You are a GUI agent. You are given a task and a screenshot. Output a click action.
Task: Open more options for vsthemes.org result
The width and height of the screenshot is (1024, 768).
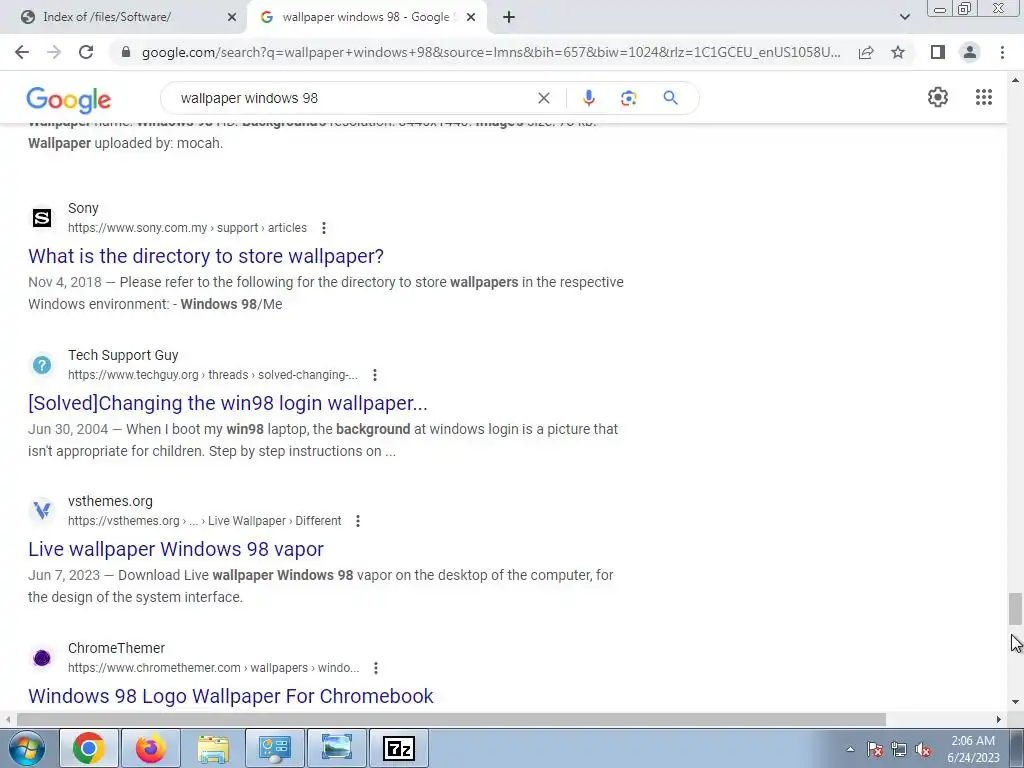click(x=358, y=521)
